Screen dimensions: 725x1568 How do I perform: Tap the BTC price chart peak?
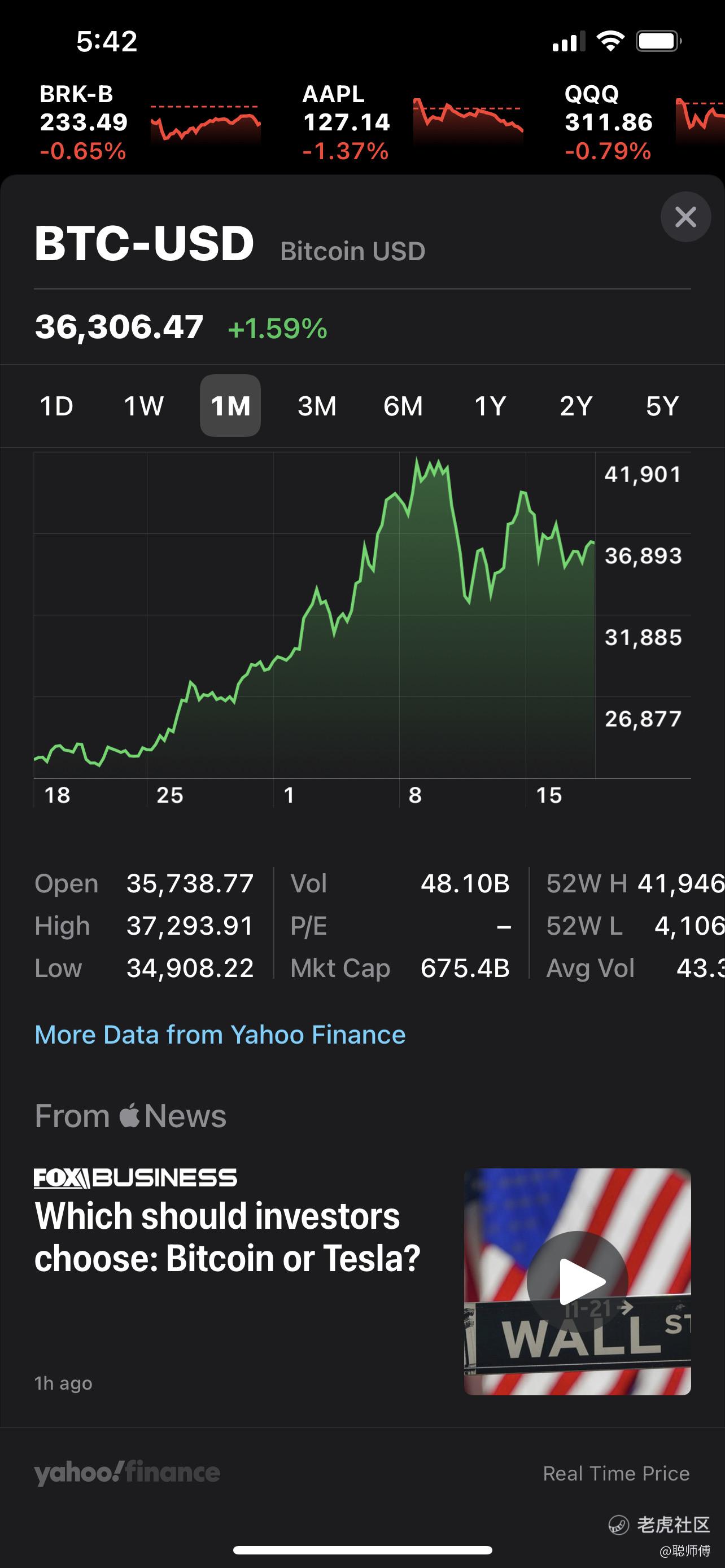(418, 460)
